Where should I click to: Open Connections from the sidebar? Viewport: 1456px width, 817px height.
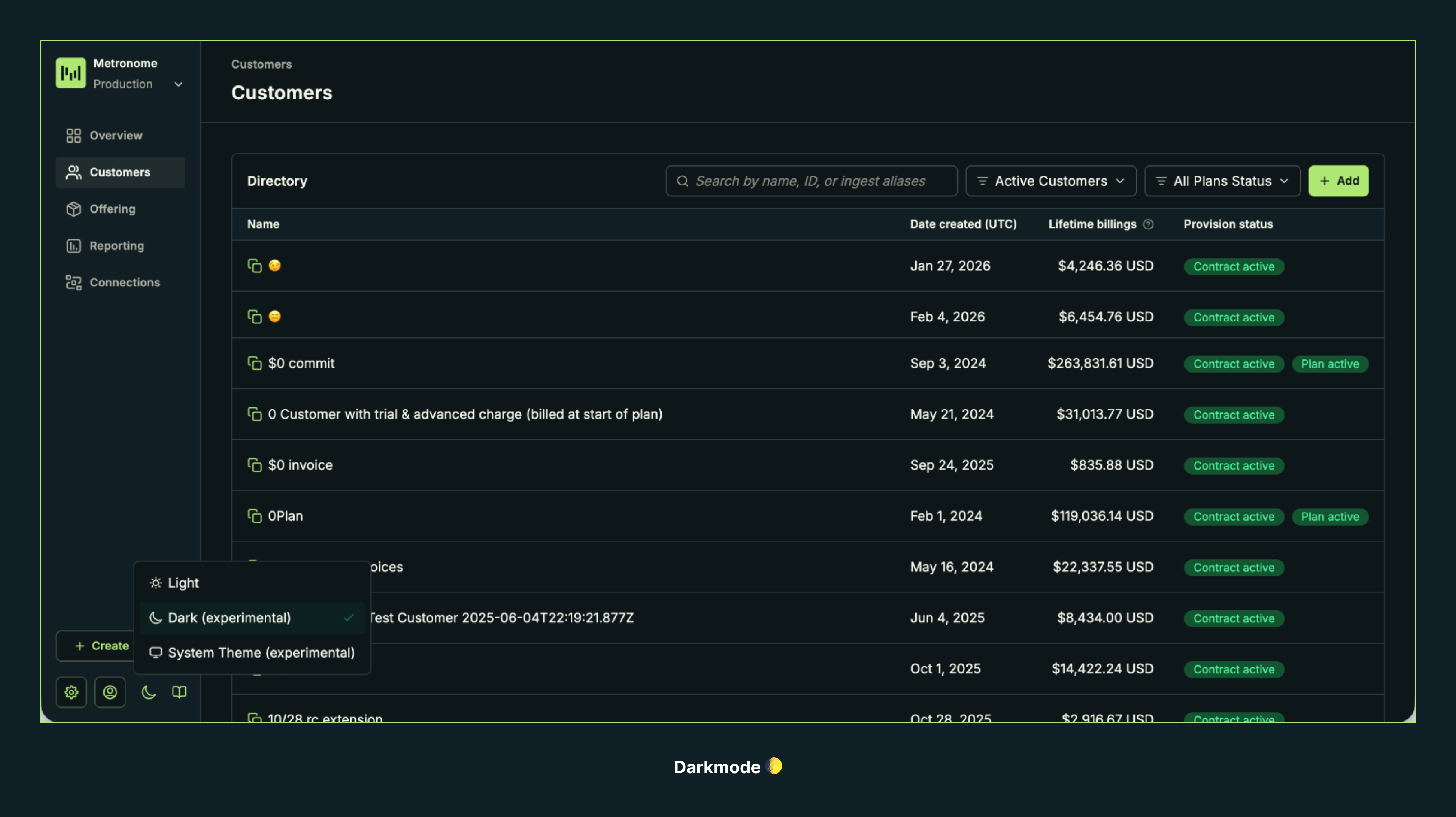74,282
